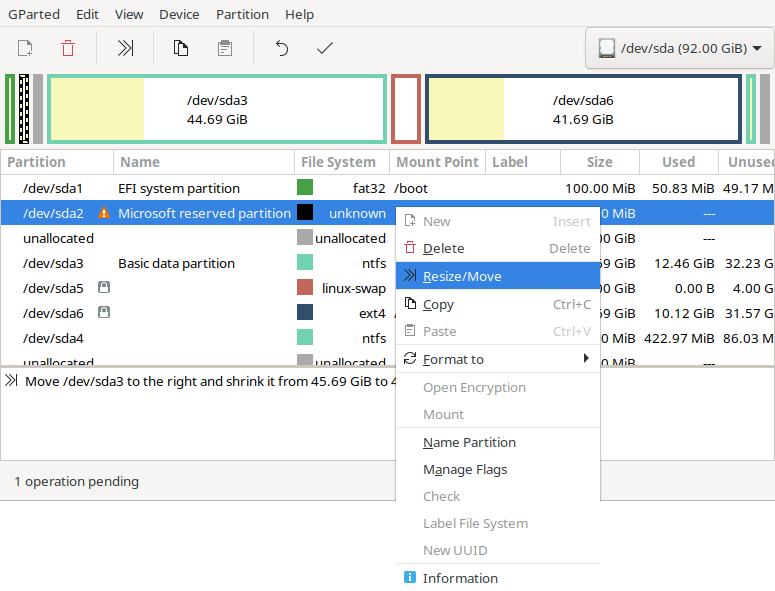Click the warning icon beside /dev/sda2
This screenshot has height=591, width=775.
pyautogui.click(x=103, y=213)
